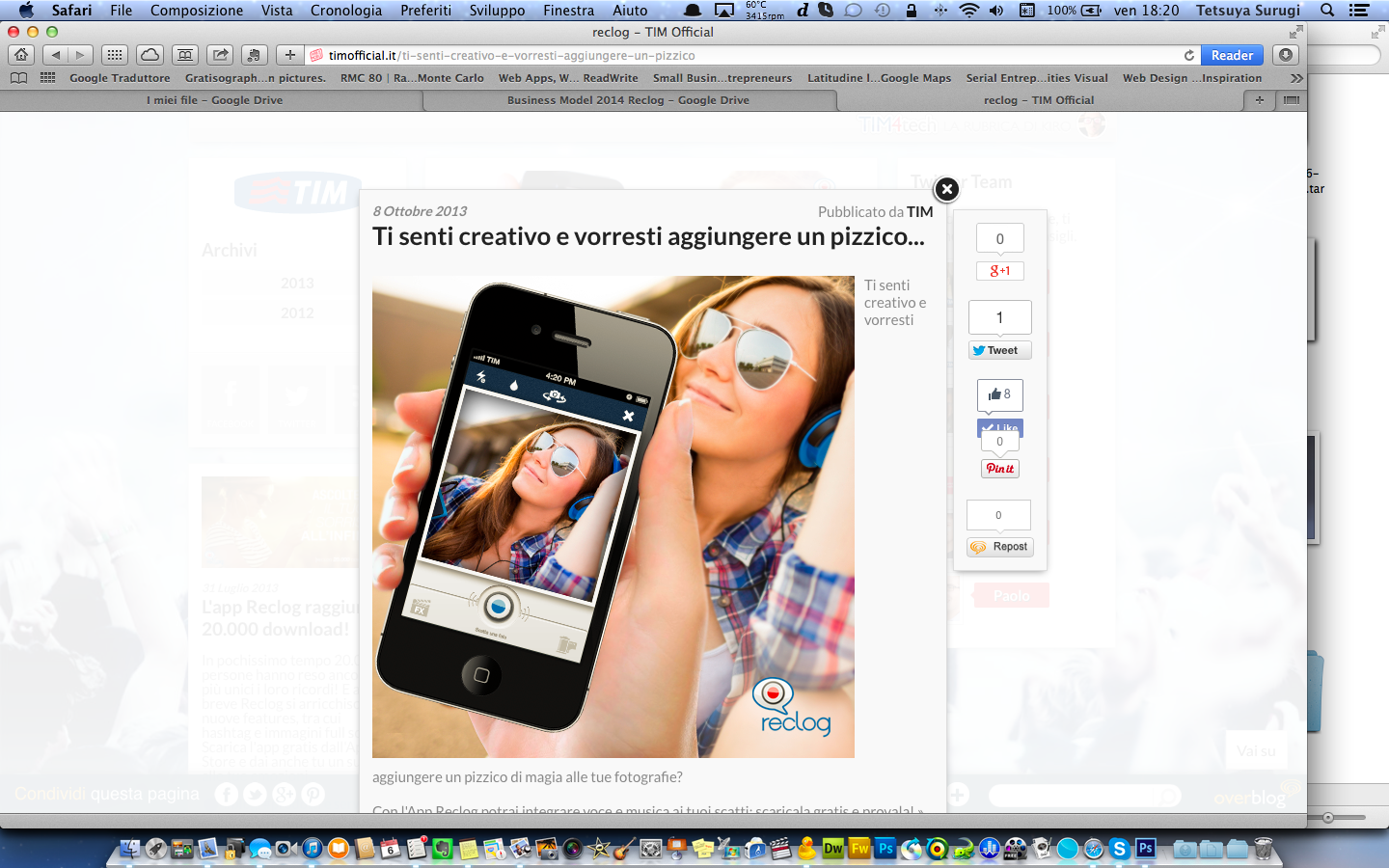The height and width of the screenshot is (868, 1389).
Task: Click the Reclog phone article image
Action: [613, 517]
